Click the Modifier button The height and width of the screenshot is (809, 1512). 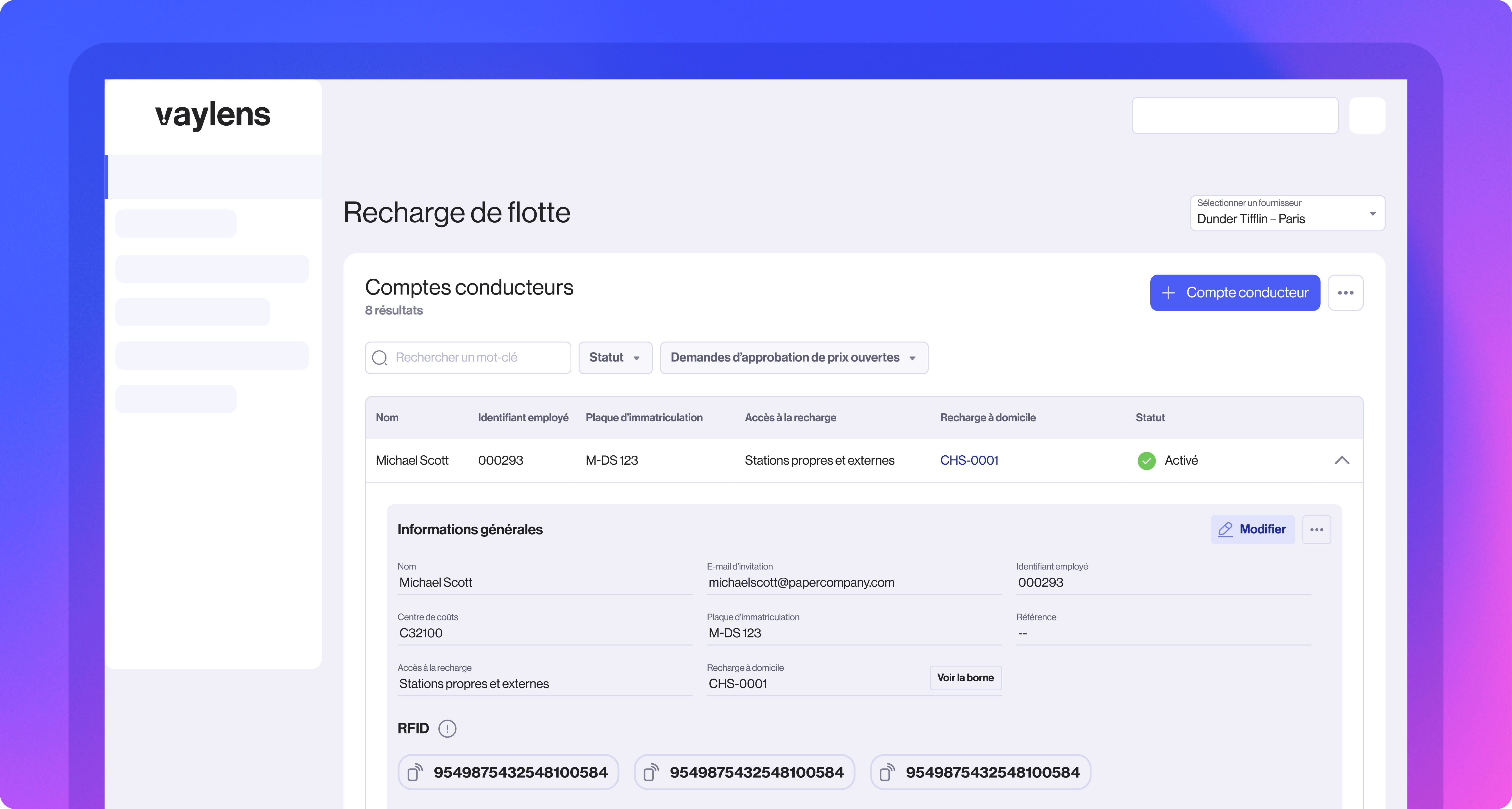pyautogui.click(x=1253, y=529)
